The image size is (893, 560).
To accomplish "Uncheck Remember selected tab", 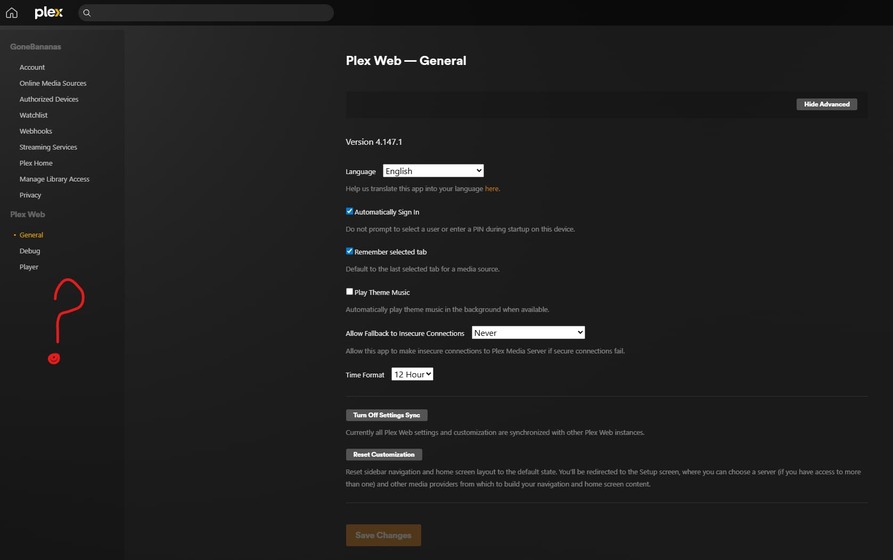I will [350, 251].
